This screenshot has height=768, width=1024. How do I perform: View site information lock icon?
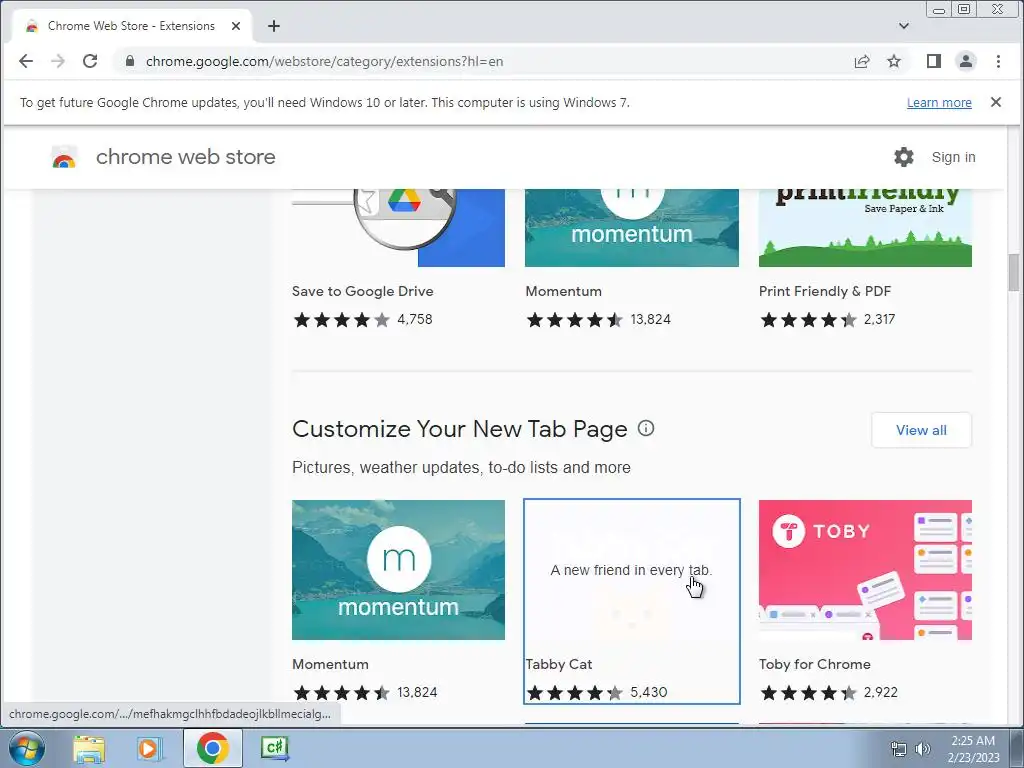[x=130, y=61]
